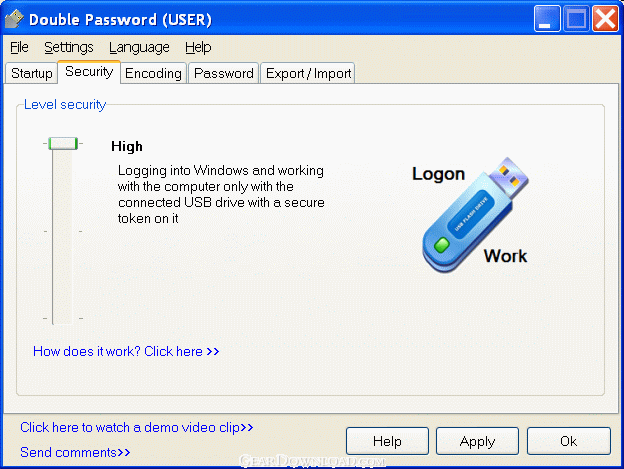This screenshot has height=469, width=624.
Task: Click the green button on the USB drive image
Action: 441,245
